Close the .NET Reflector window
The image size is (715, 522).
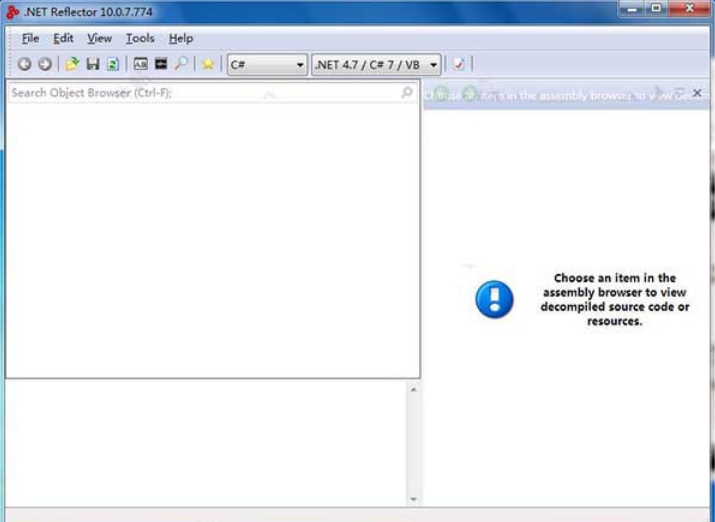tap(689, 8)
